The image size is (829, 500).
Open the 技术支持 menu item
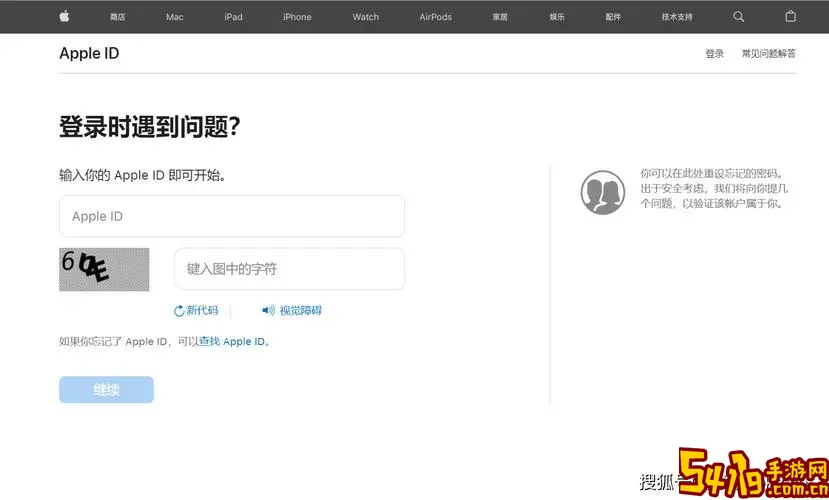(x=677, y=17)
